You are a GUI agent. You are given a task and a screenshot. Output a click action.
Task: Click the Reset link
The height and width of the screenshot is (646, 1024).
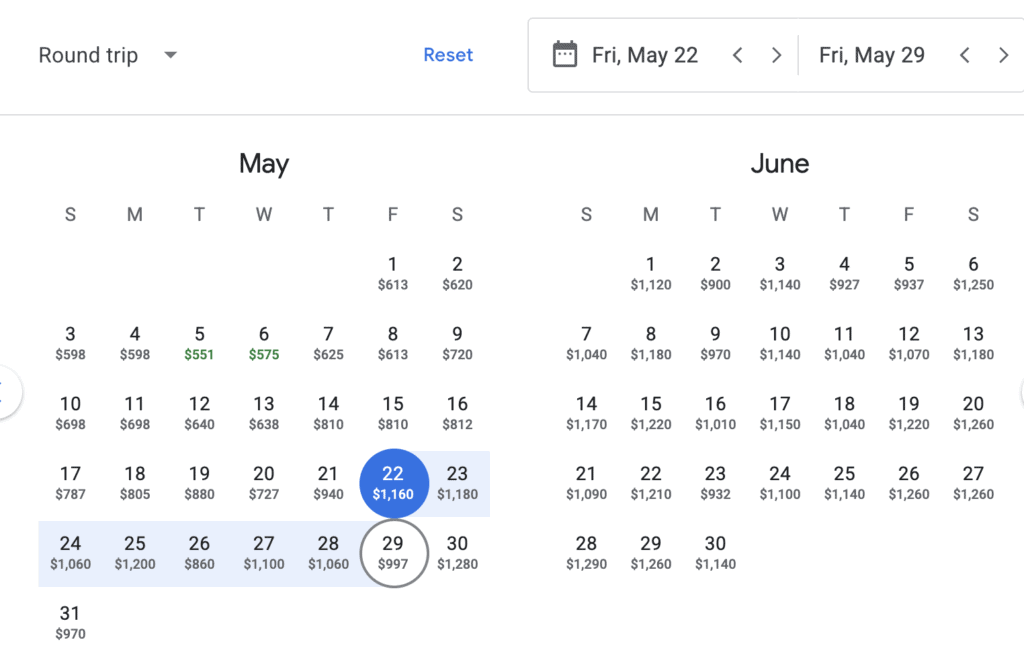pos(448,55)
